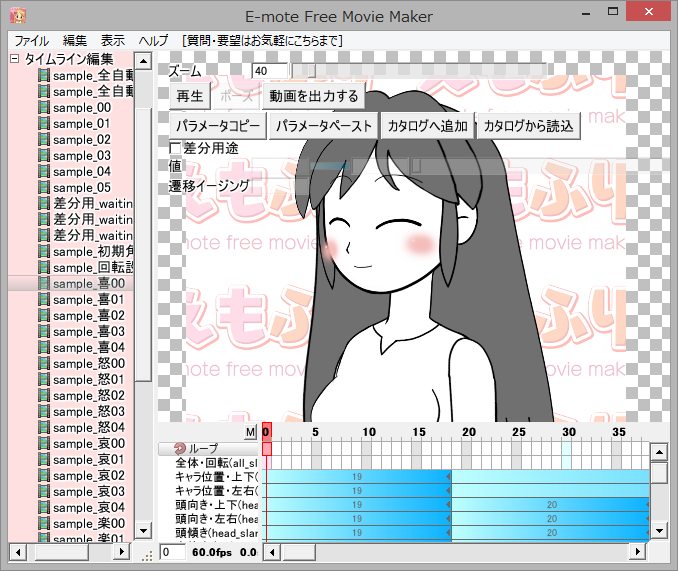Image resolution: width=678 pixels, height=571 pixels.
Task: Click the film icon beside sample_哀04
Action: [x=44, y=507]
